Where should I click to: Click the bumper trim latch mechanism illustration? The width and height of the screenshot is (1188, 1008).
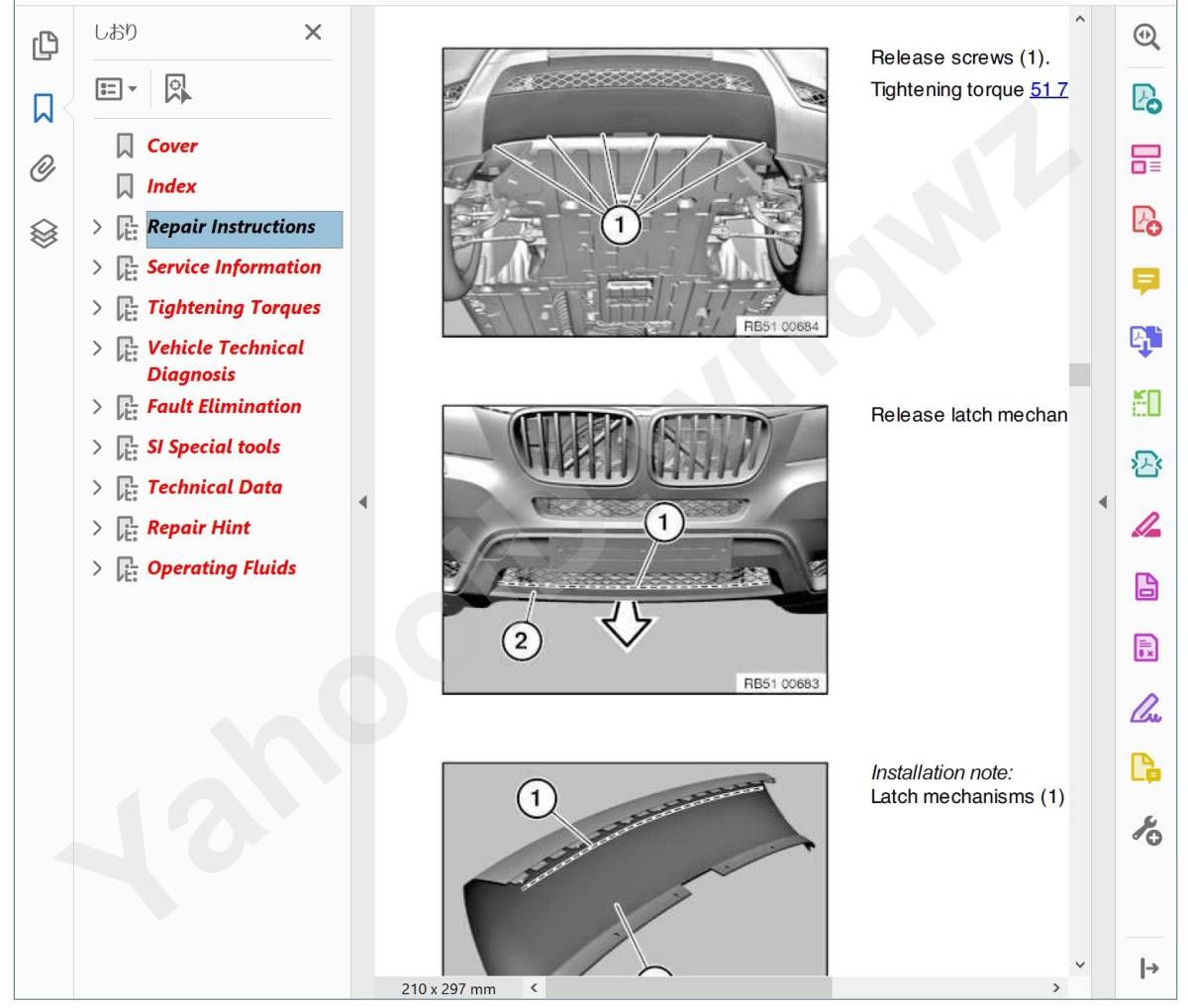click(x=635, y=868)
